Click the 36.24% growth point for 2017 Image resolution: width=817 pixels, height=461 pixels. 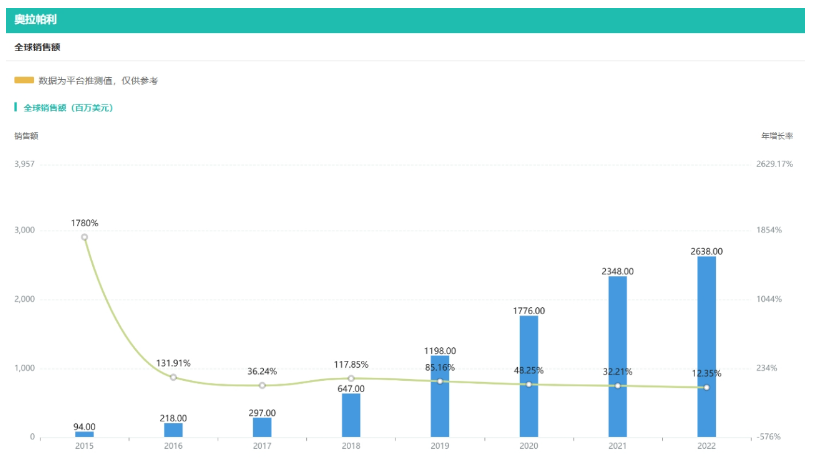tap(262, 385)
